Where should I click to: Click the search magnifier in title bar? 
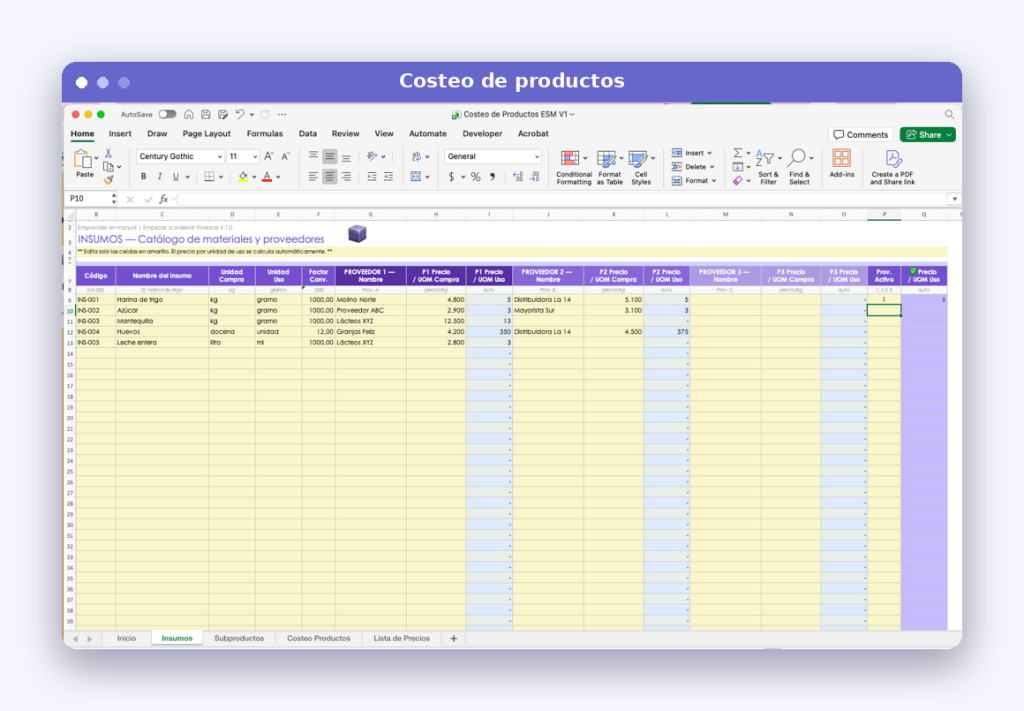click(x=949, y=114)
